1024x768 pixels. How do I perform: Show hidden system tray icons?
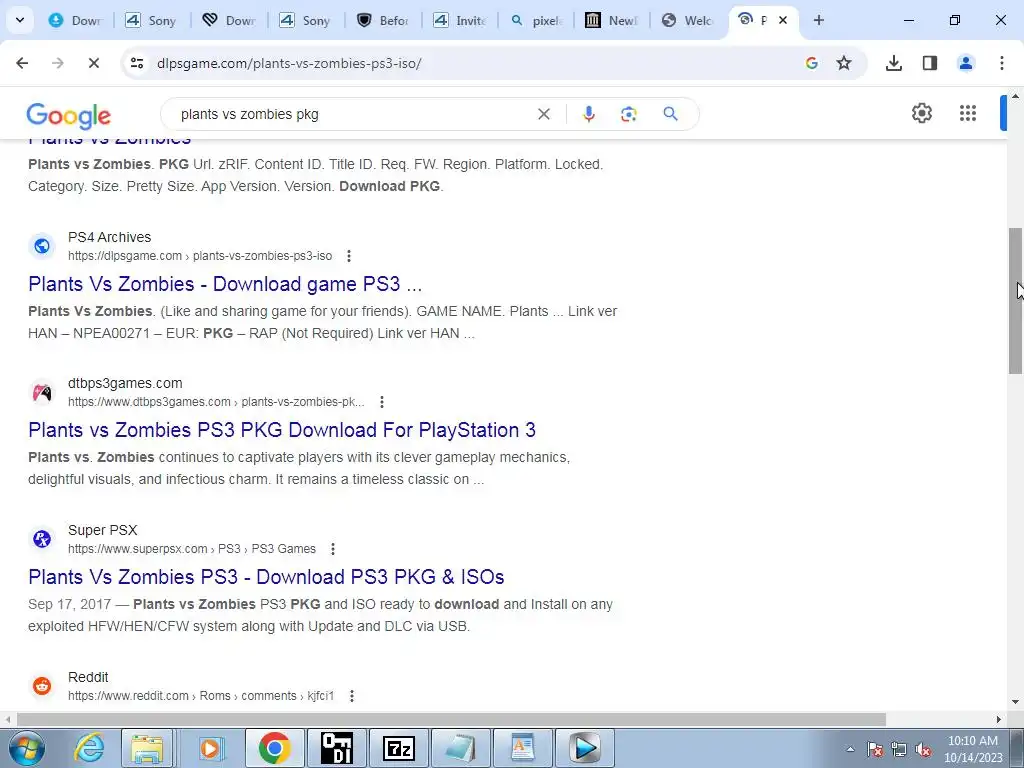pyautogui.click(x=850, y=749)
